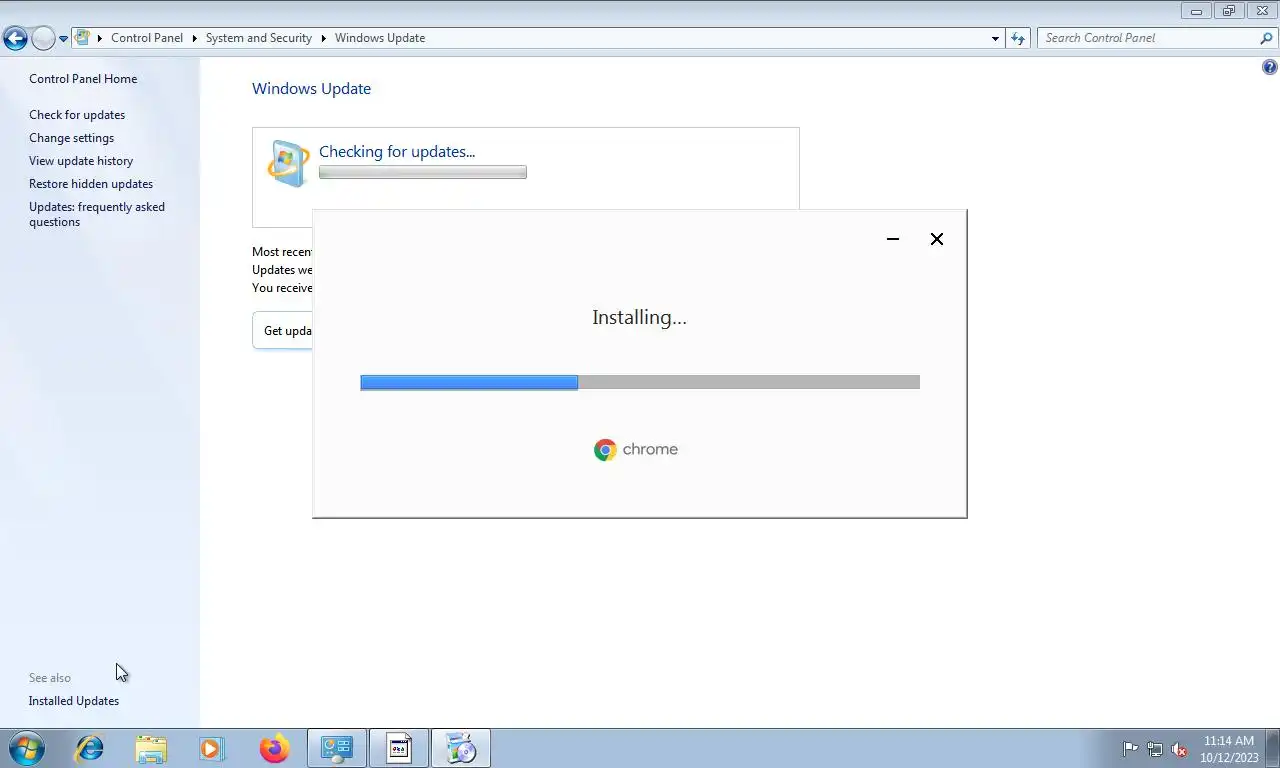
Task: Click the muted volume tray icon
Action: coord(1179,749)
